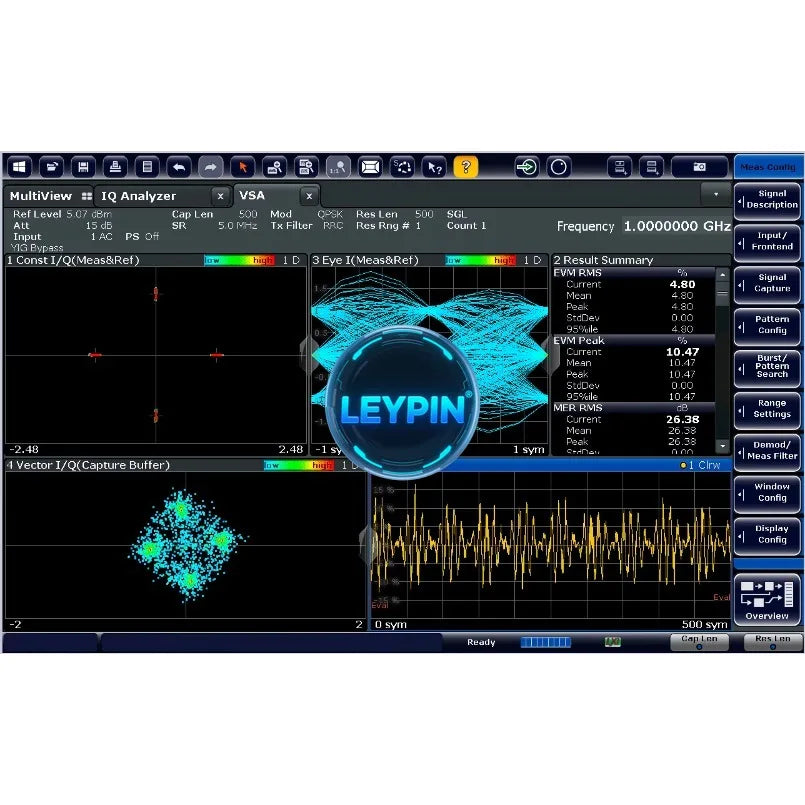Click the Save floppy disk icon
The image size is (805, 805).
coord(83,167)
